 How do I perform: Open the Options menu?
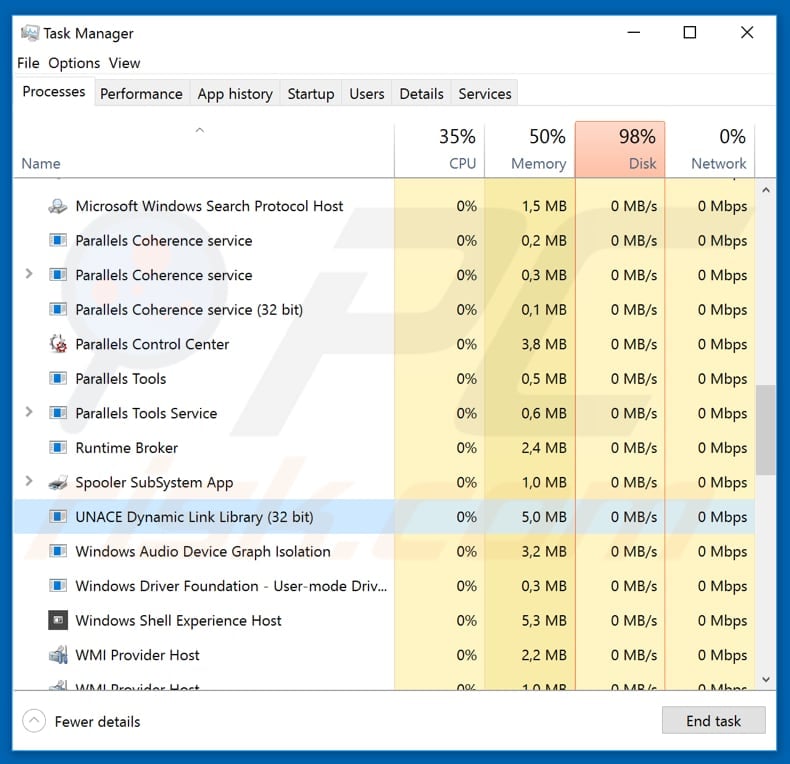click(x=74, y=63)
